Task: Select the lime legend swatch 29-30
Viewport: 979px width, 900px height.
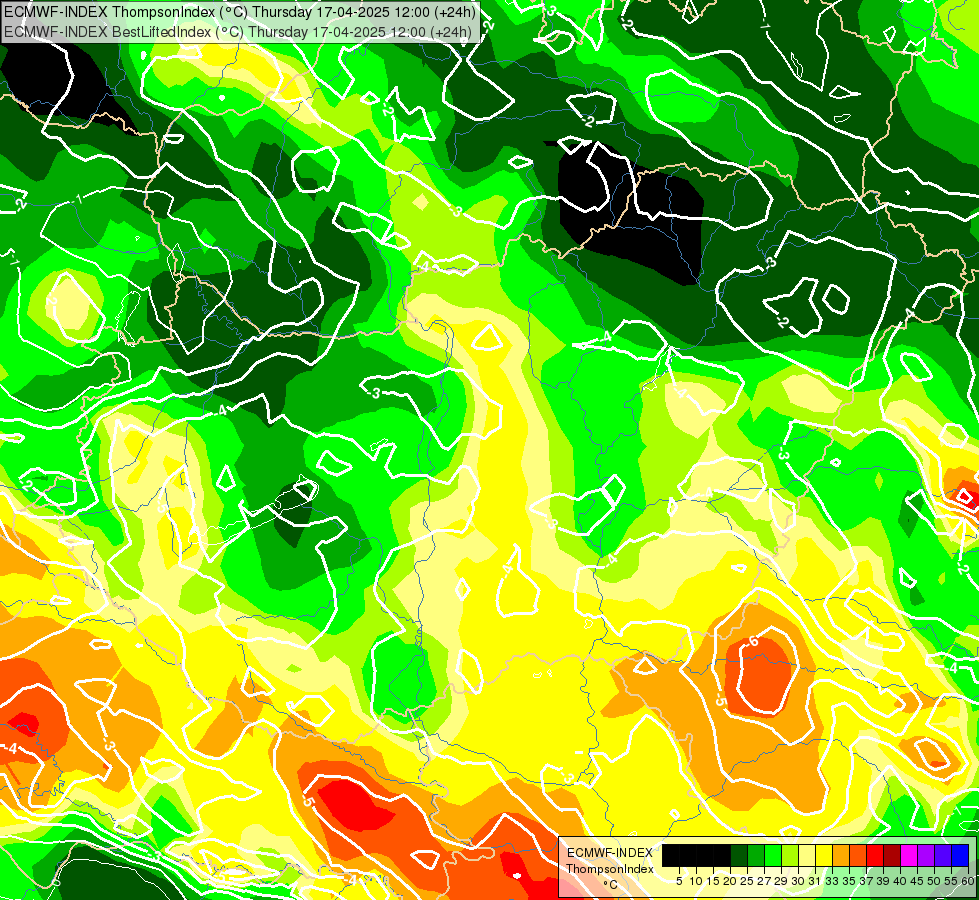Action: coord(790,855)
